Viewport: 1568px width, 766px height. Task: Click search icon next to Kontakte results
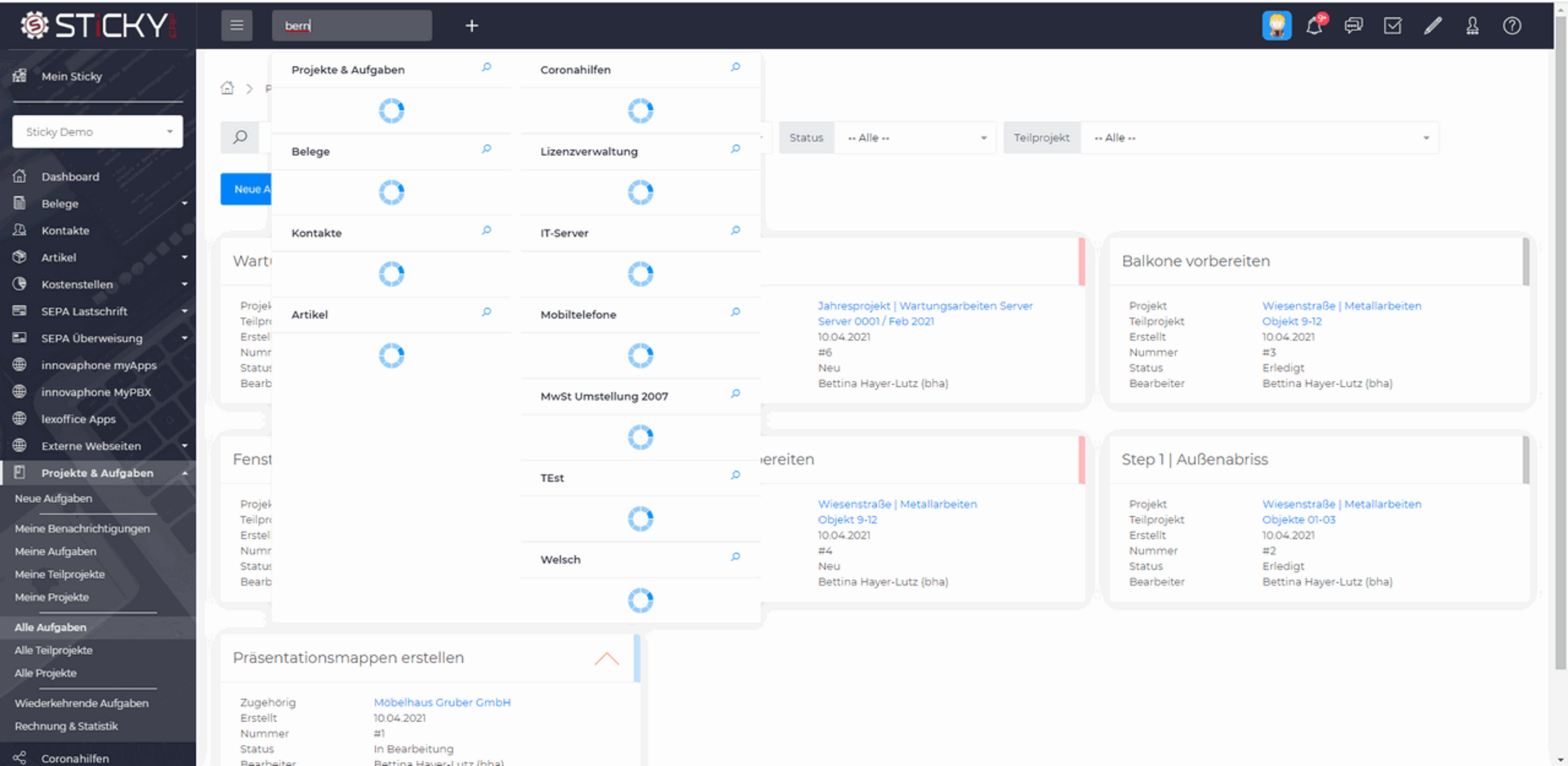coord(487,231)
